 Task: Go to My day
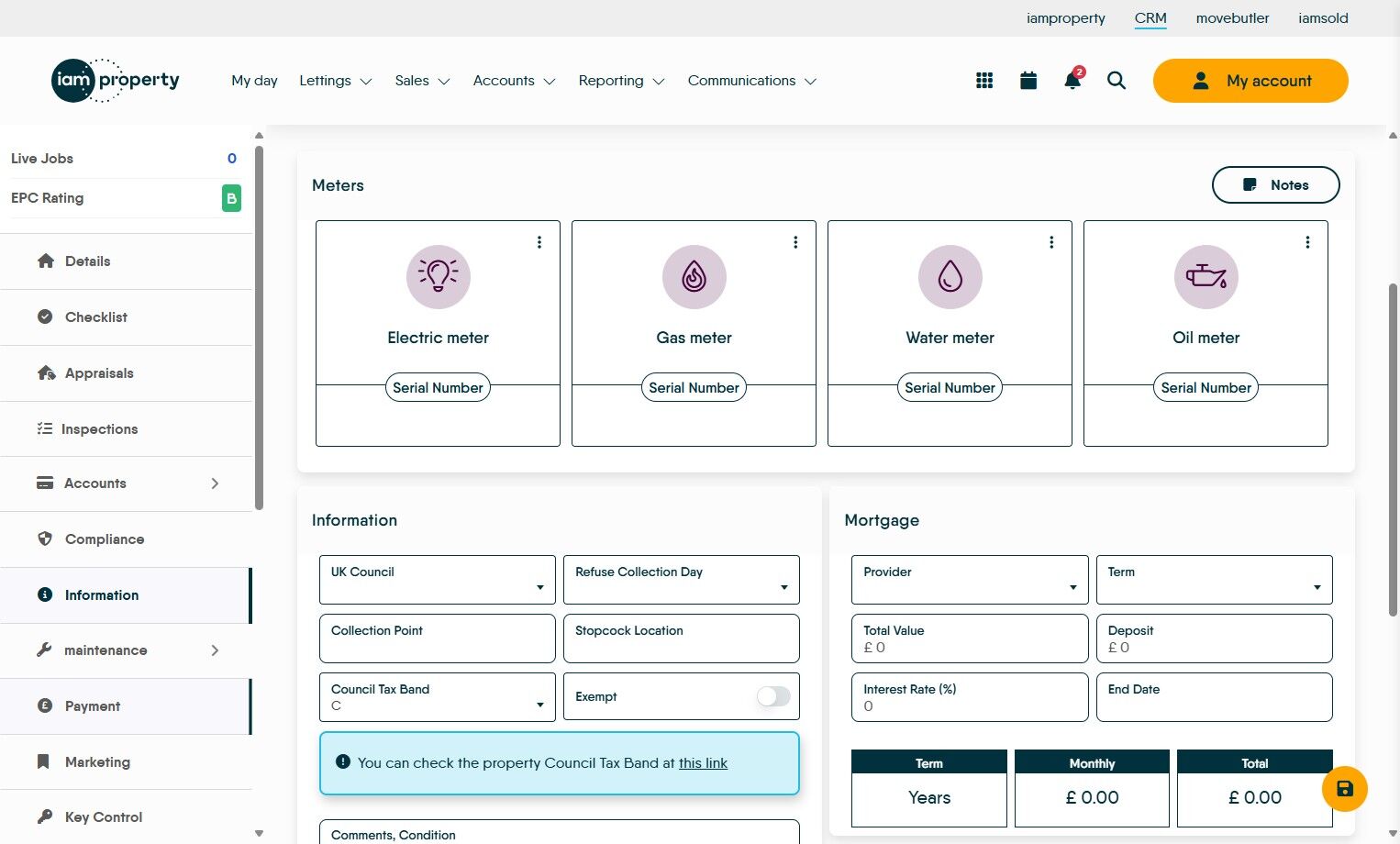click(254, 81)
